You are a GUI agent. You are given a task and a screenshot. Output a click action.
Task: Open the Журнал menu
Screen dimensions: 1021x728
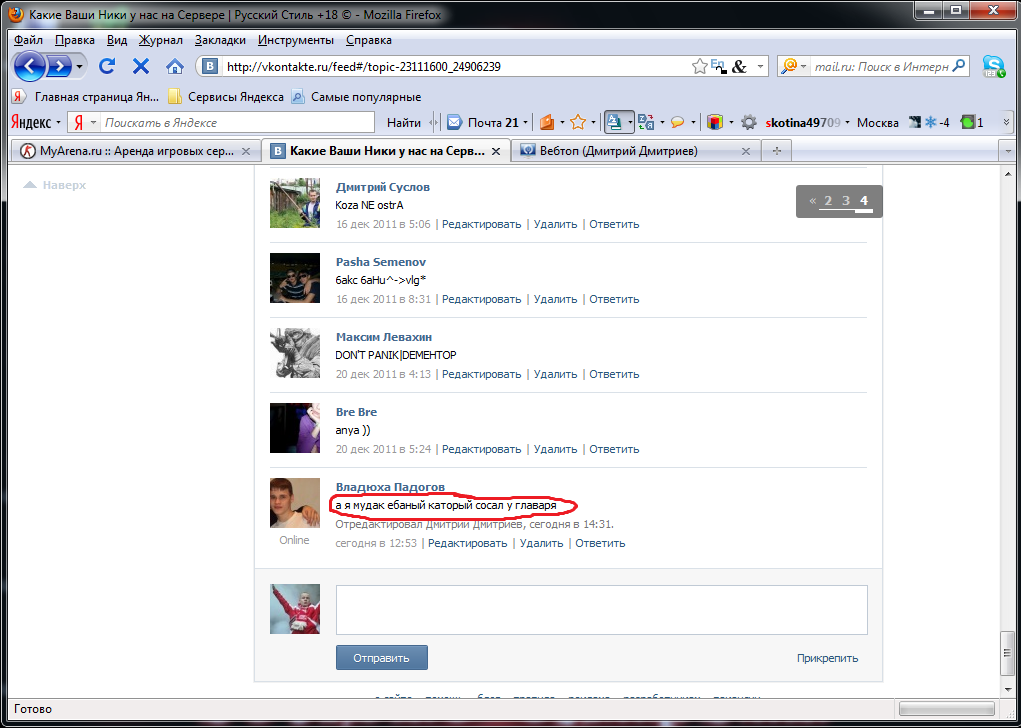161,40
